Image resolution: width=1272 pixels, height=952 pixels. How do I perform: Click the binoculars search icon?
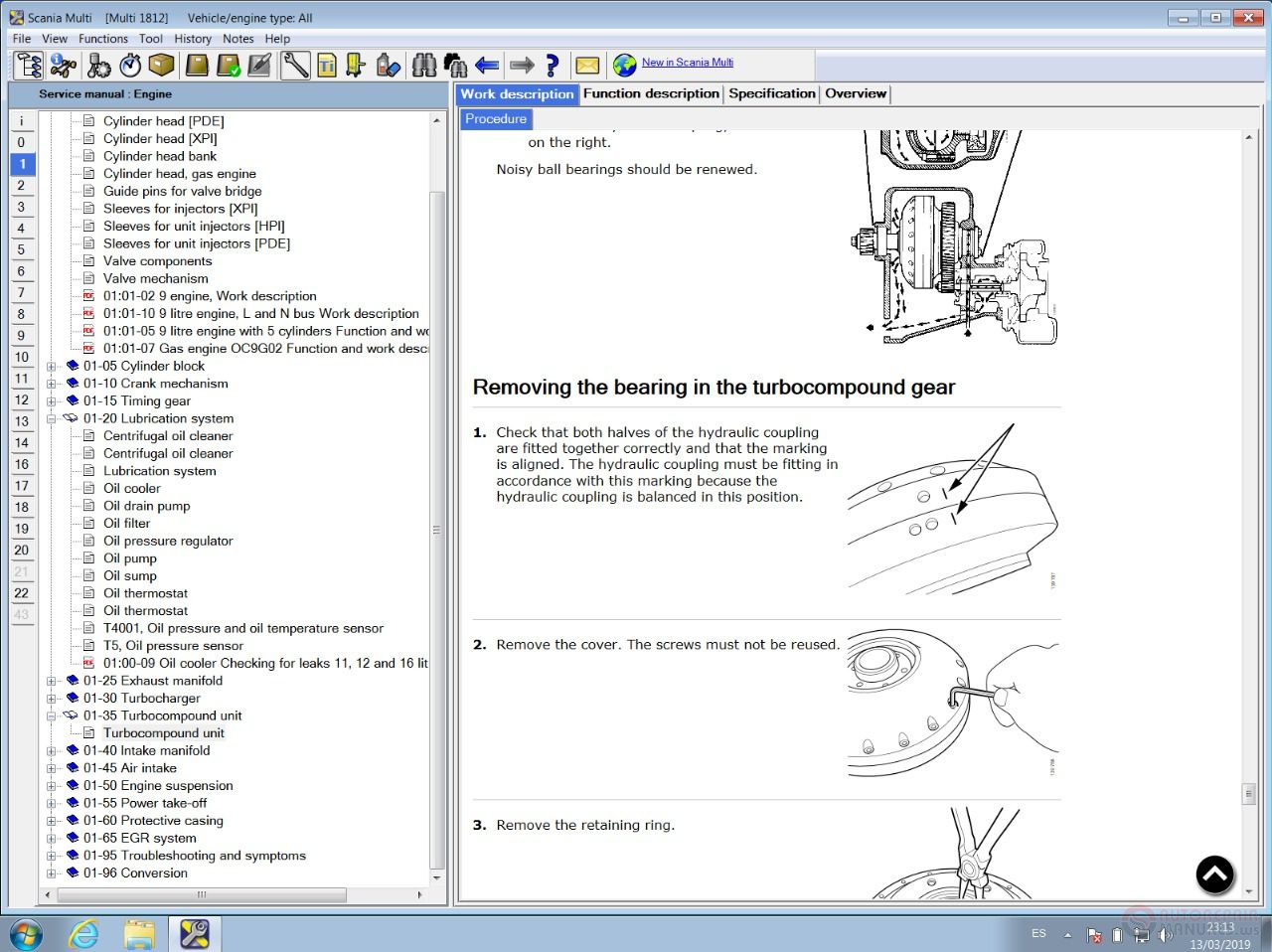point(424,66)
